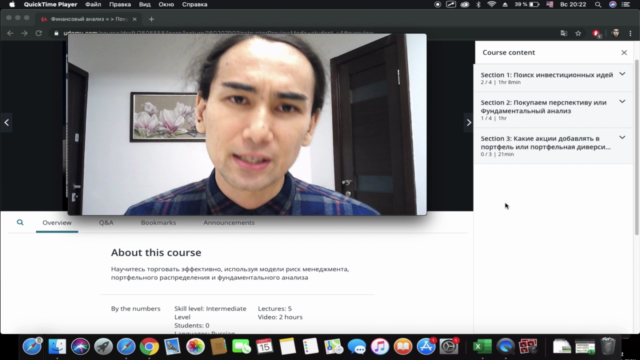The width and height of the screenshot is (640, 360).
Task: Open the Wi-Fi menu bar icon
Action: 491,4
